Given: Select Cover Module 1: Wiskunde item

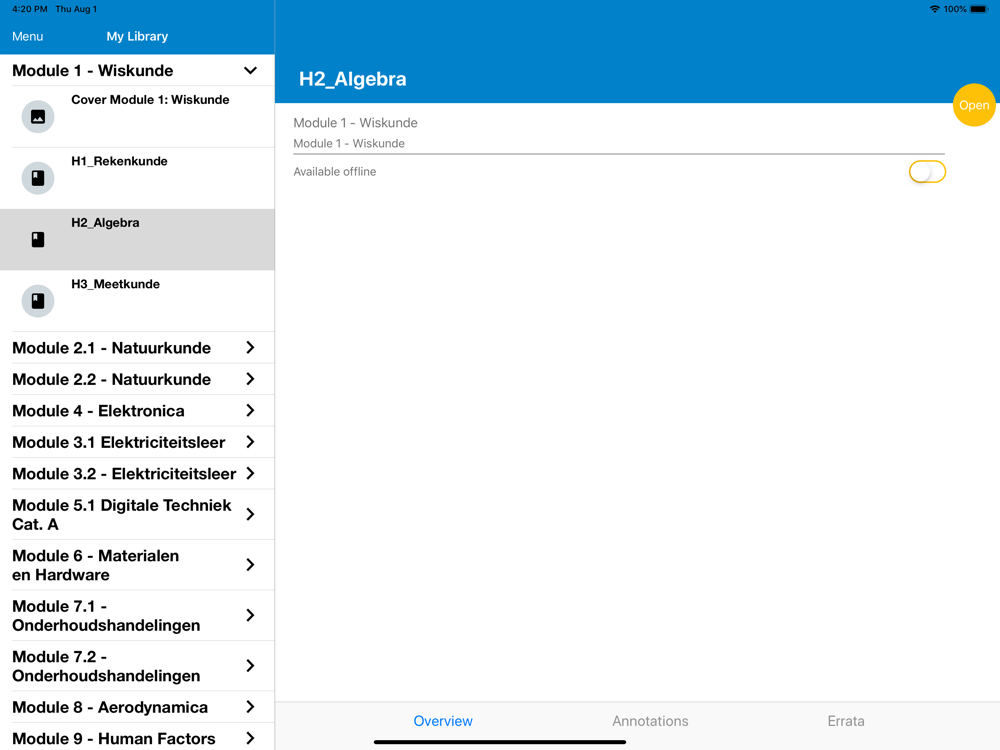Looking at the screenshot, I should pyautogui.click(x=137, y=117).
